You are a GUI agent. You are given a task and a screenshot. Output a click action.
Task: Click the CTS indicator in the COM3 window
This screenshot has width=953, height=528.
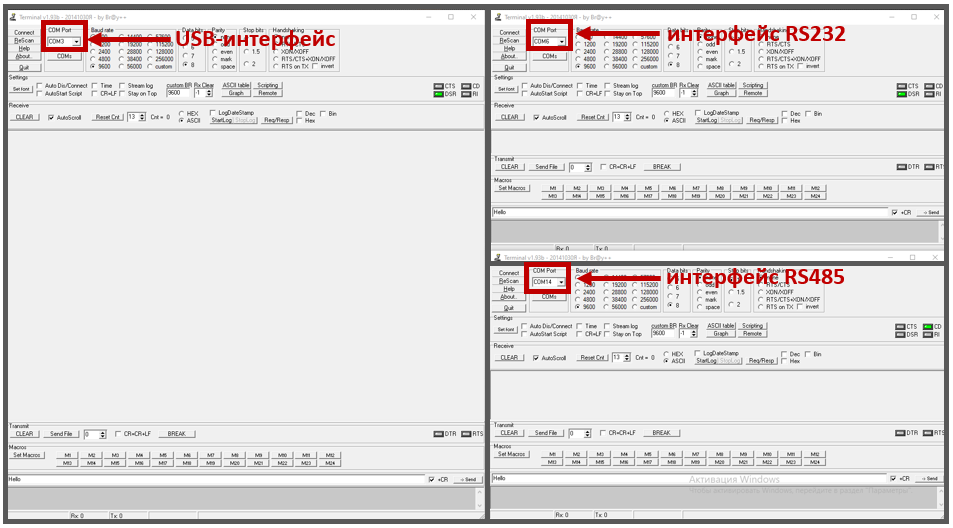[438, 86]
